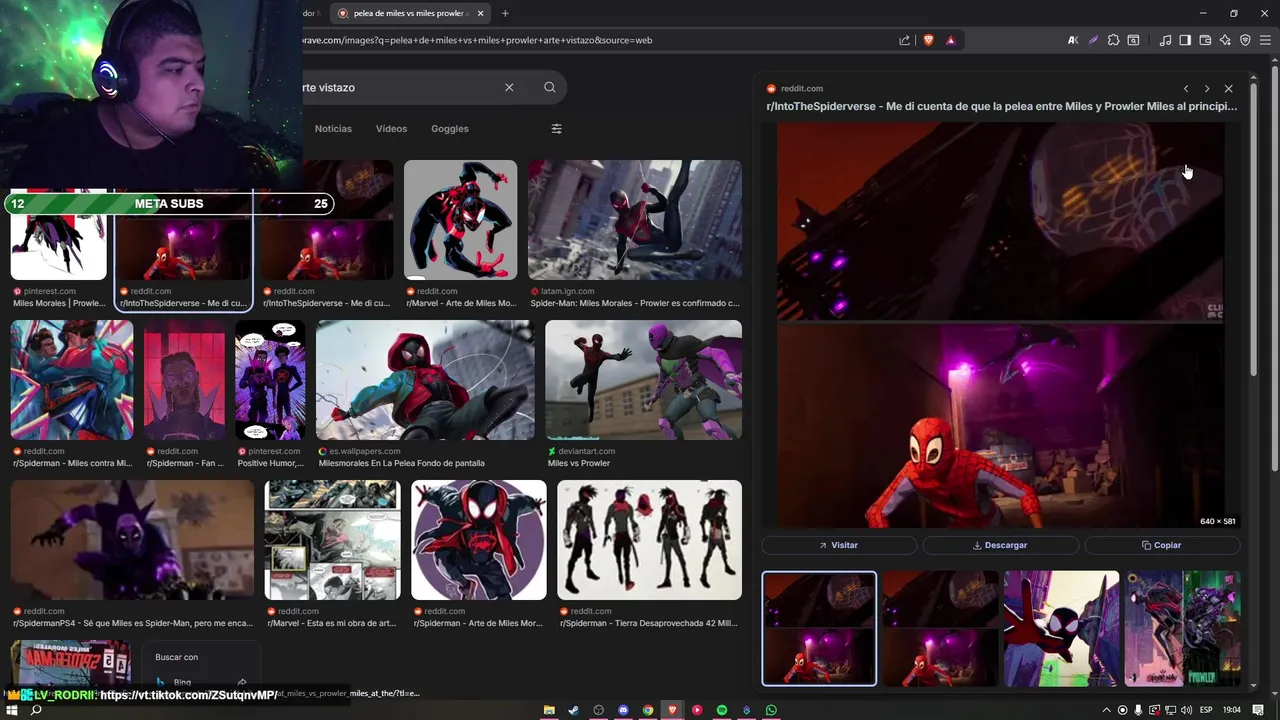This screenshot has width=1280, height=720.
Task: Open r/Marvel - Arte de Miles Mo... result
Action: 460,220
